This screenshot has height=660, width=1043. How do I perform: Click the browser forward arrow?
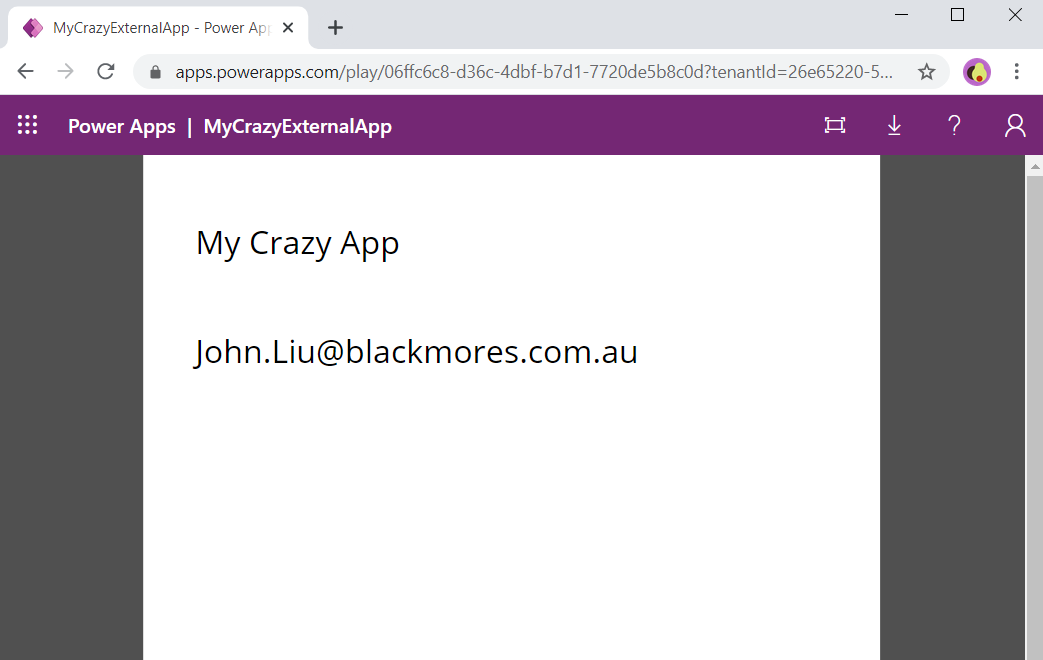click(x=65, y=72)
